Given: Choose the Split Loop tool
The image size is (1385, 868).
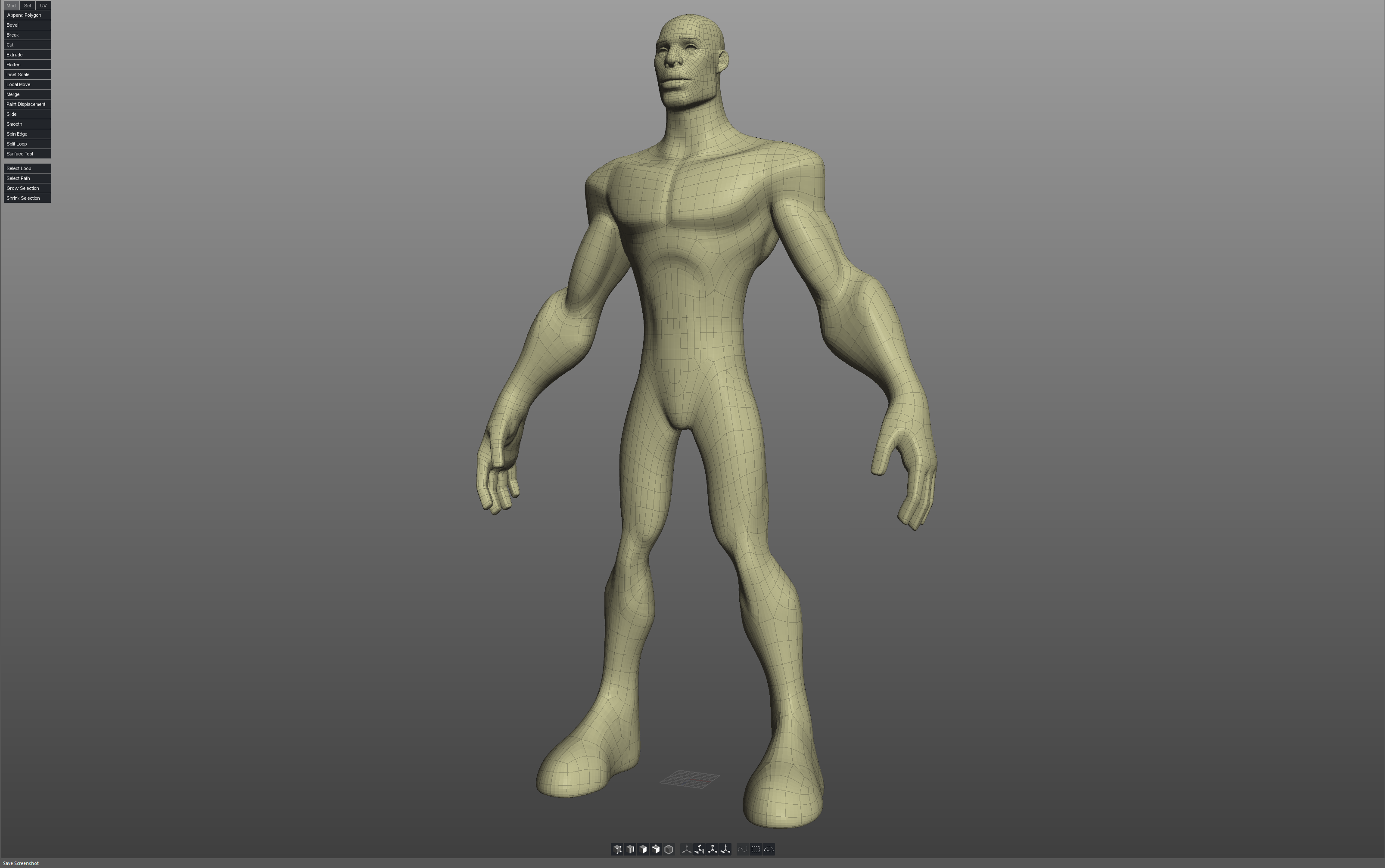Looking at the screenshot, I should click(27, 143).
